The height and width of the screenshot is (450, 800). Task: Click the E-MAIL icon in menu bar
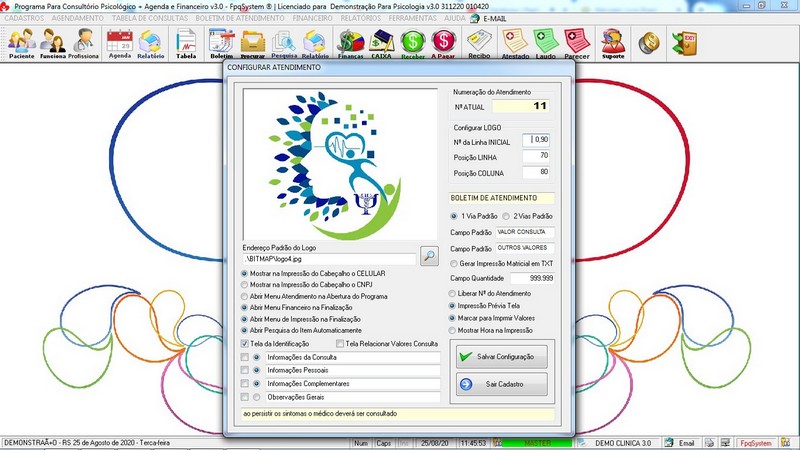(x=475, y=18)
